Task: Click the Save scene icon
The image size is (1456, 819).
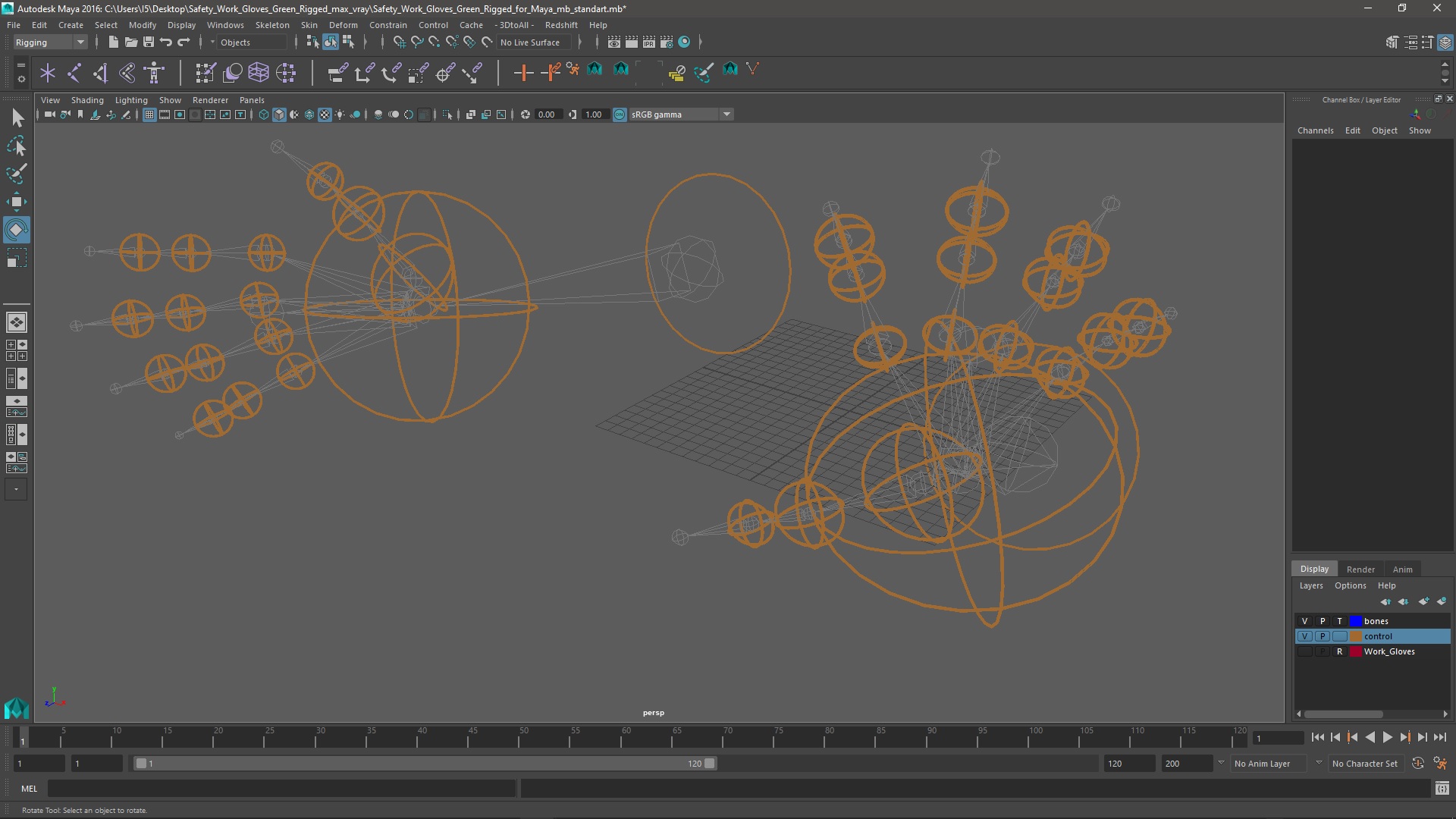Action: coord(148,42)
